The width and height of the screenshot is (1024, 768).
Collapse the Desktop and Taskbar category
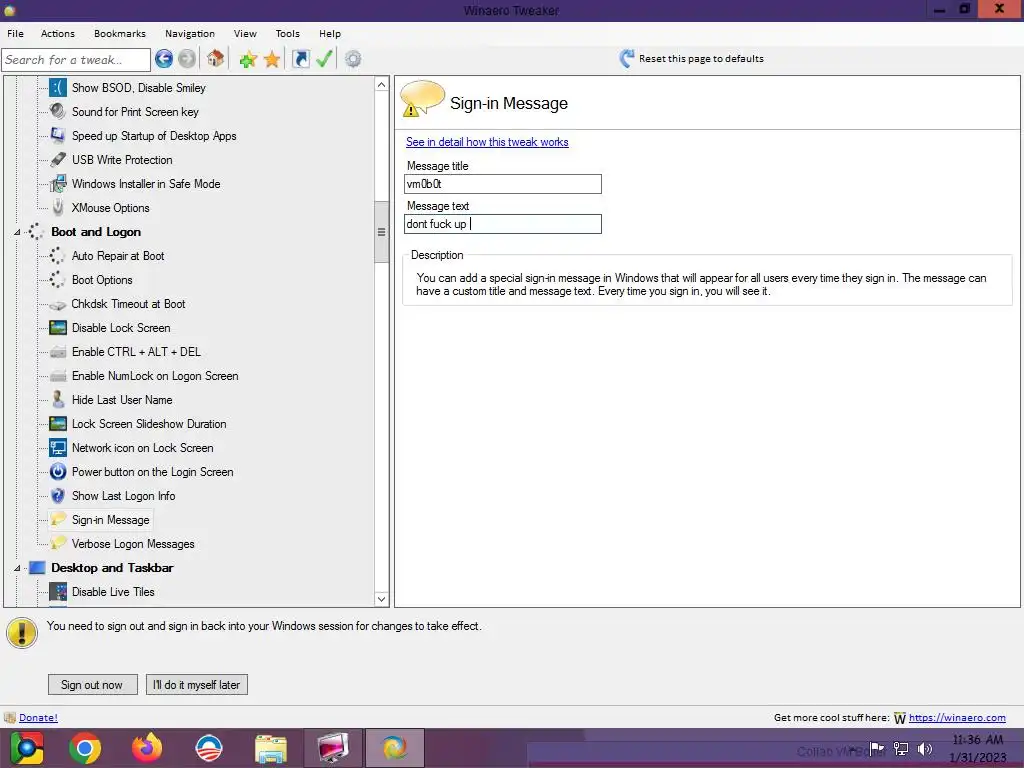point(18,568)
